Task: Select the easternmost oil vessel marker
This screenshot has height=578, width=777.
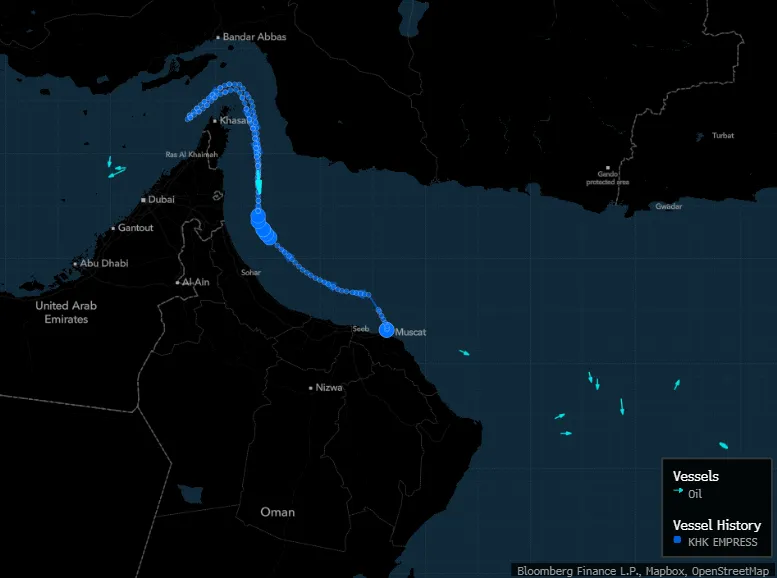Action: tap(723, 445)
